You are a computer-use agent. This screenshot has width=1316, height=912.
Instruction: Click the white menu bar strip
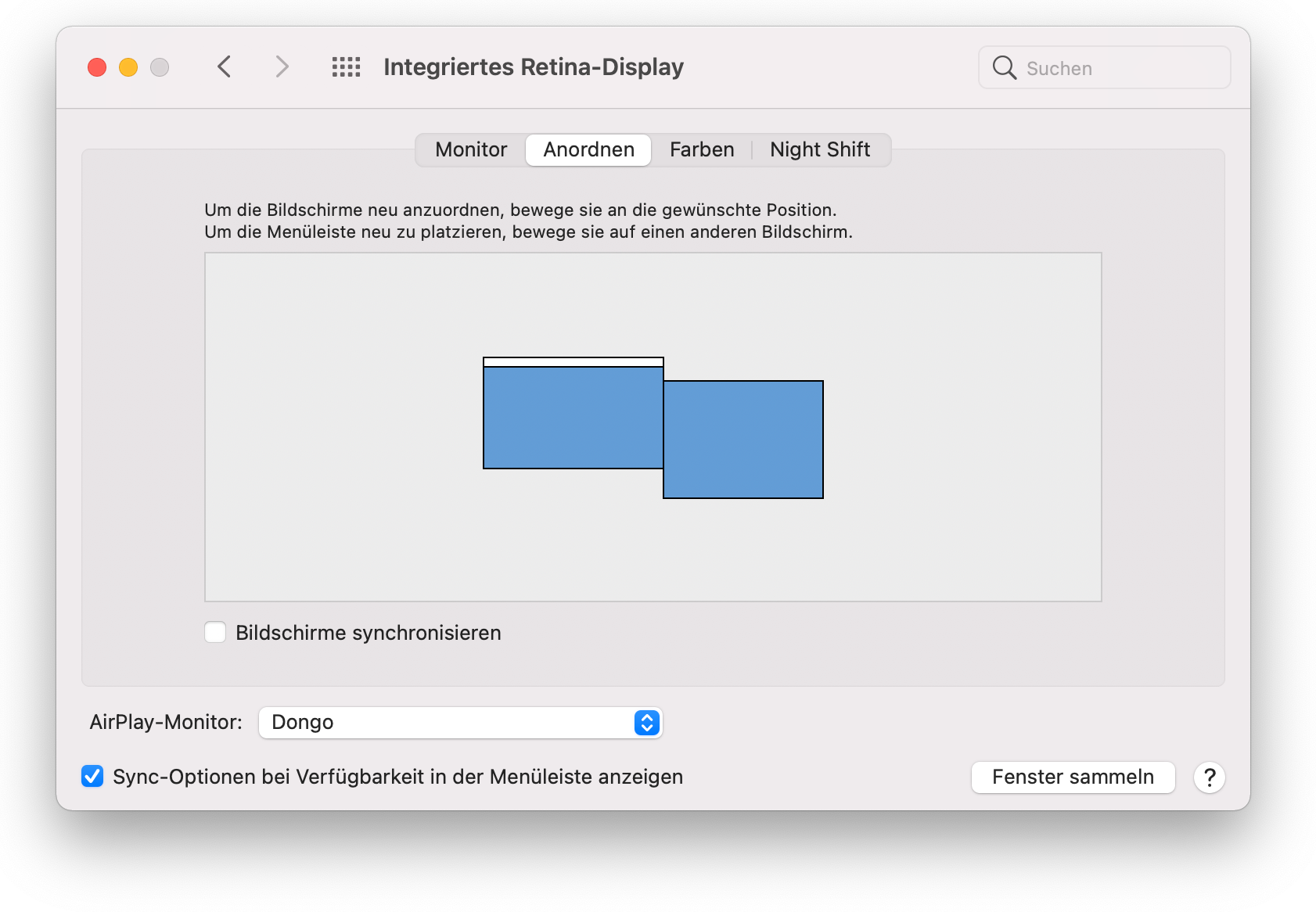[573, 362]
